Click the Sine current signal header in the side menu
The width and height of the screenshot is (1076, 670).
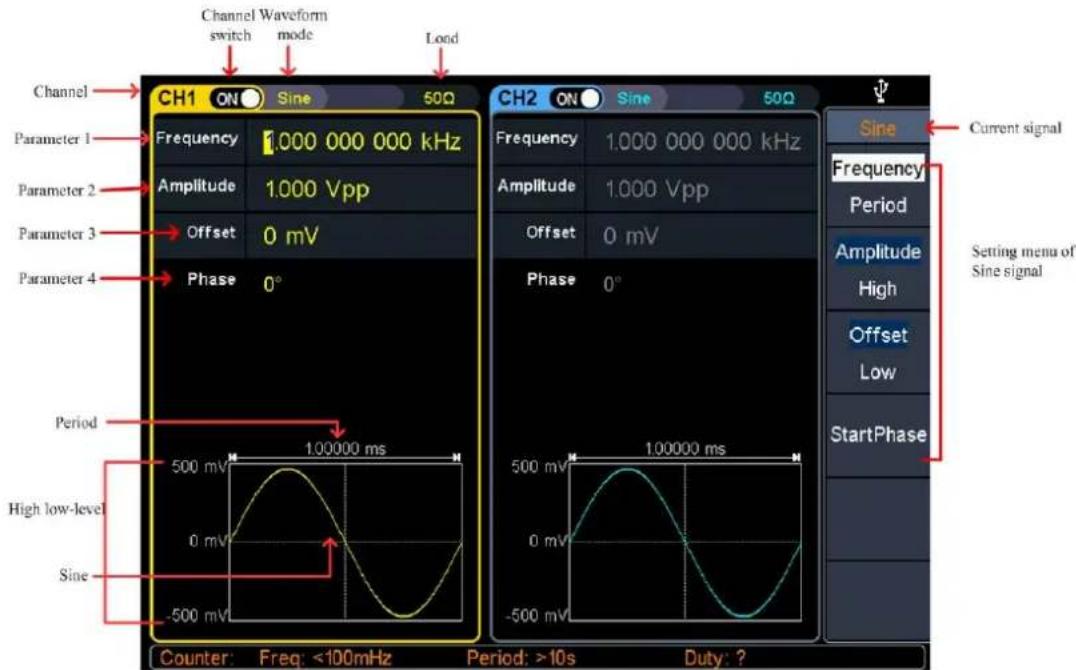point(878,128)
